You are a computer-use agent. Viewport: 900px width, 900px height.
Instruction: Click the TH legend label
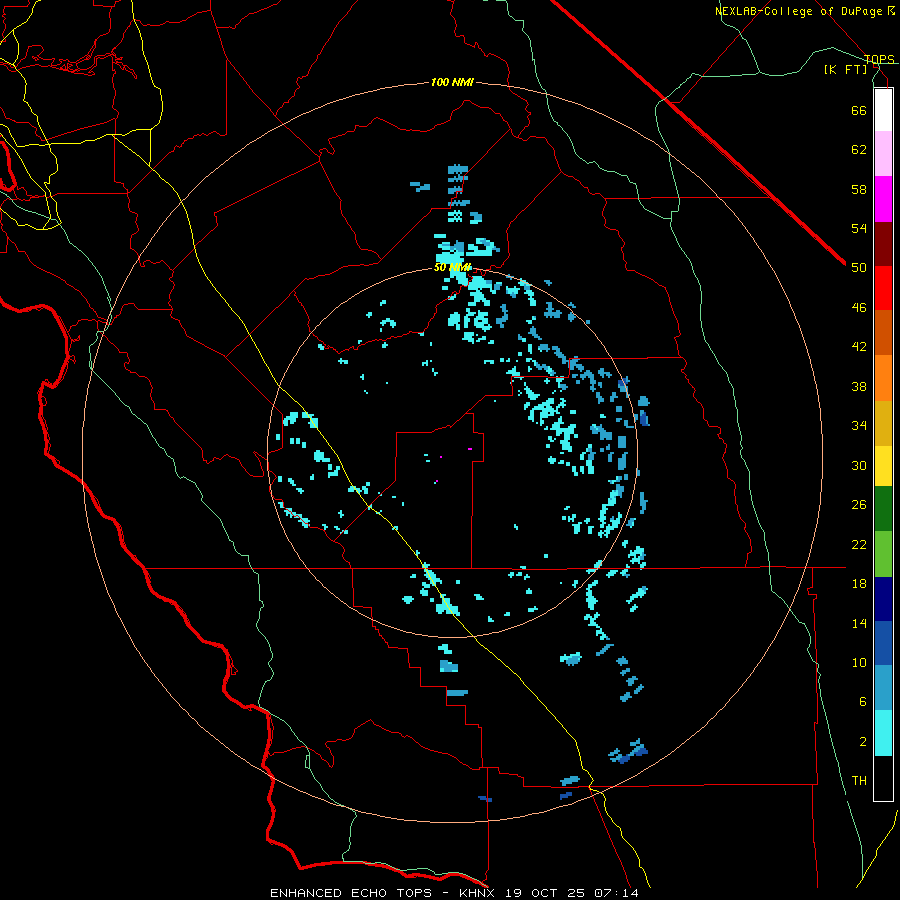[x=859, y=781]
